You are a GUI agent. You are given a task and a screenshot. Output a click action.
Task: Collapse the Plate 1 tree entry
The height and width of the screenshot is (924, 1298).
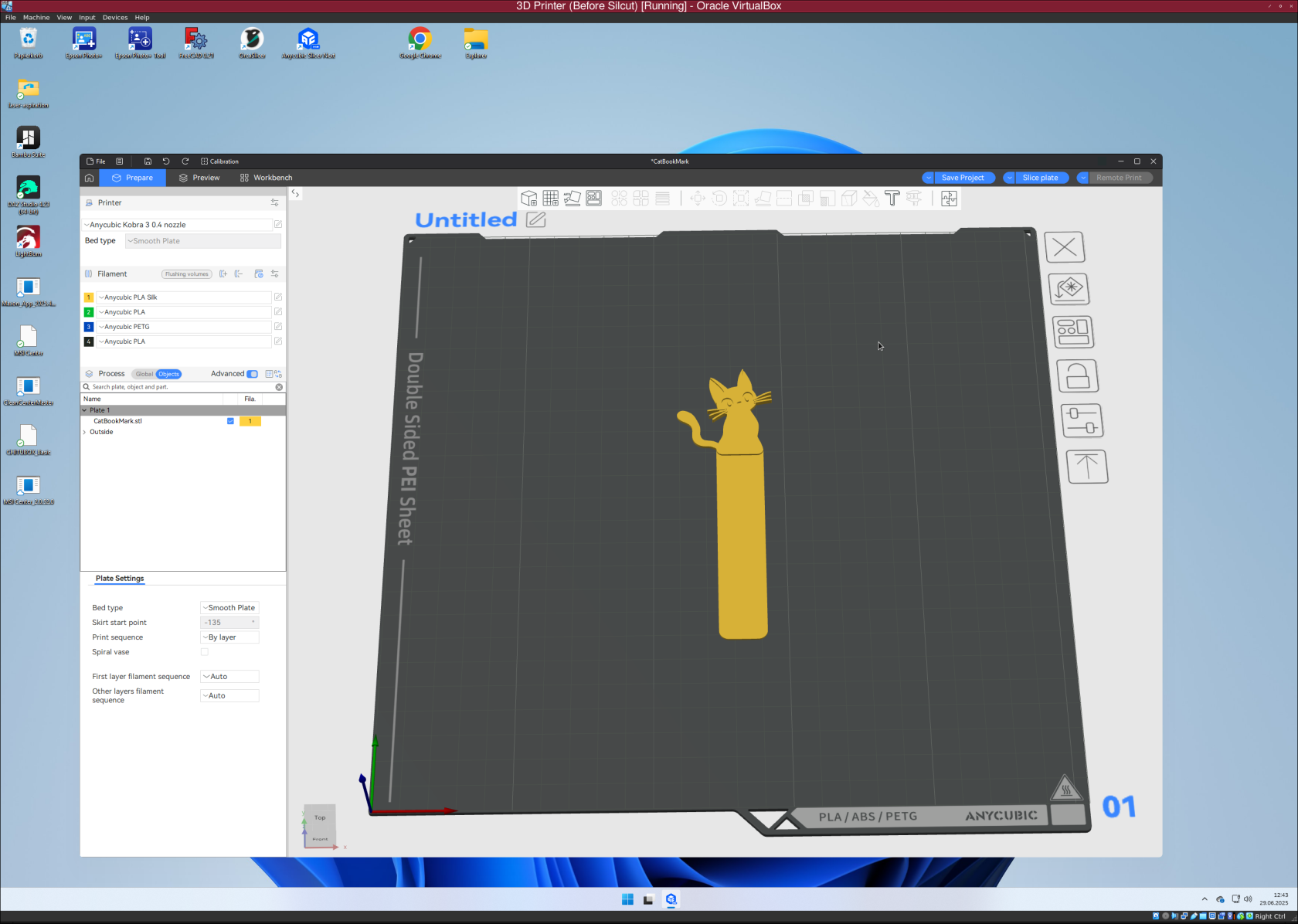point(85,410)
